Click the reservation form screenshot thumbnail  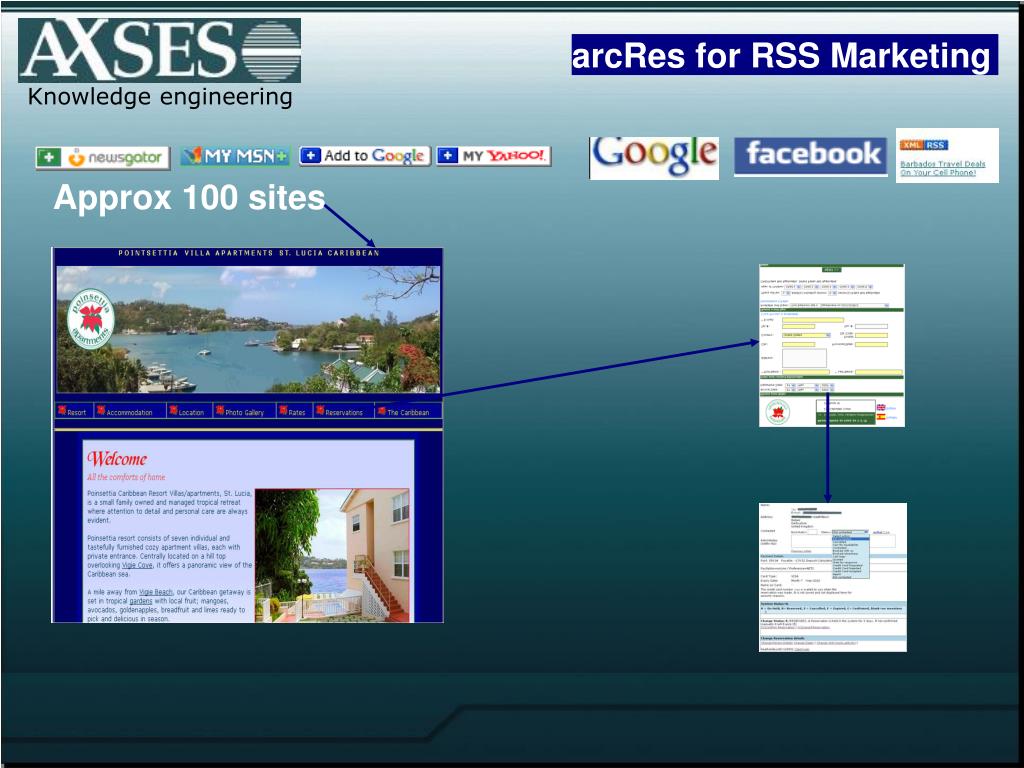[x=831, y=345]
